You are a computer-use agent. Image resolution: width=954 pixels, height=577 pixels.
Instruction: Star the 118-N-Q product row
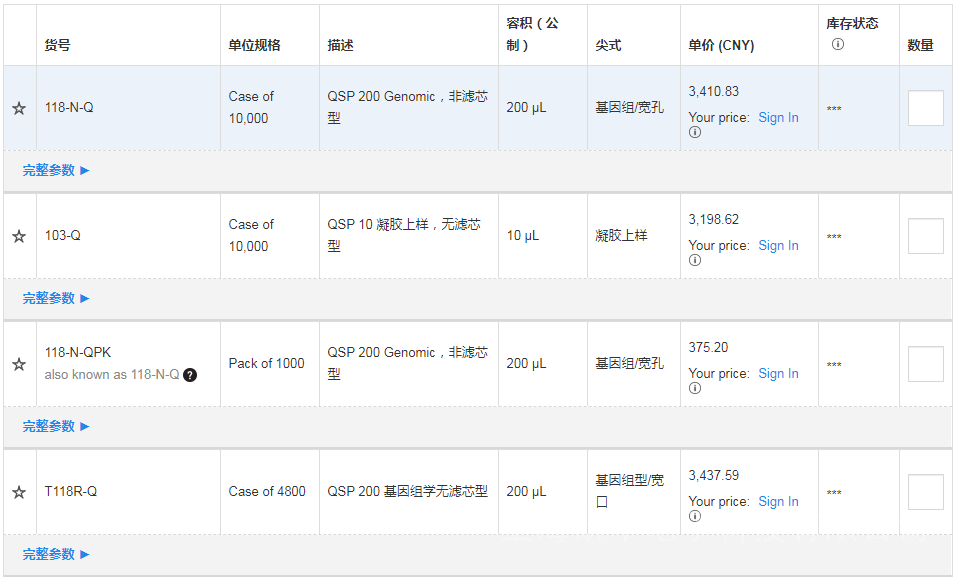tap(19, 108)
